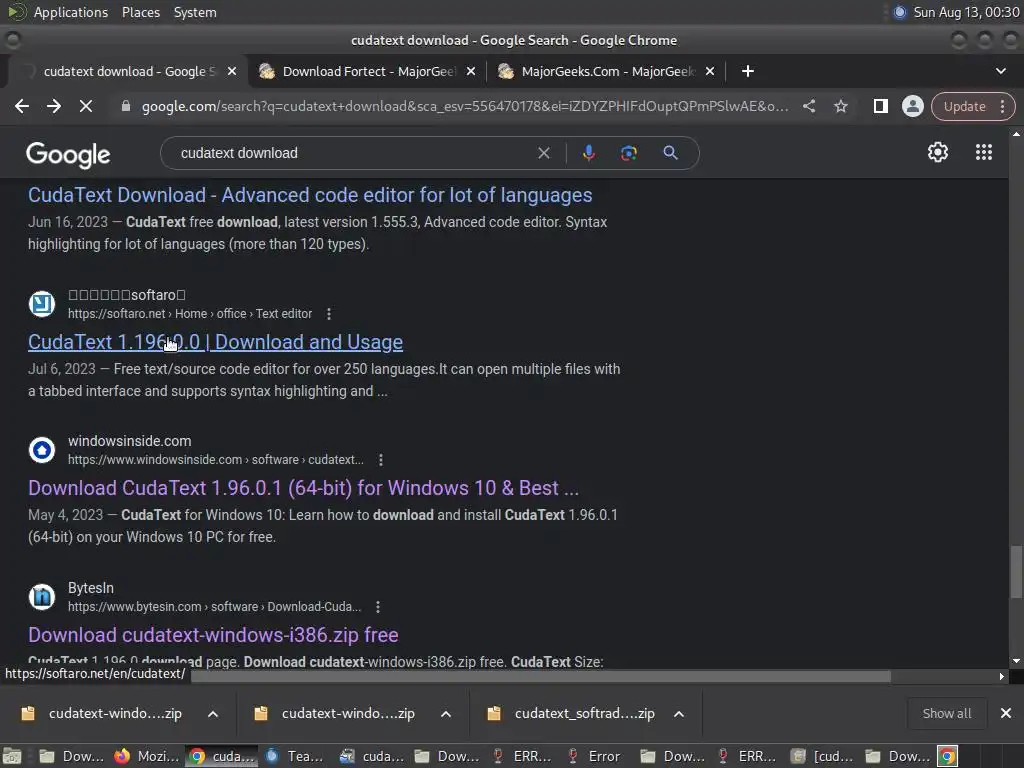Open a new Chrome tab
Viewport: 1024px width, 768px height.
748,71
